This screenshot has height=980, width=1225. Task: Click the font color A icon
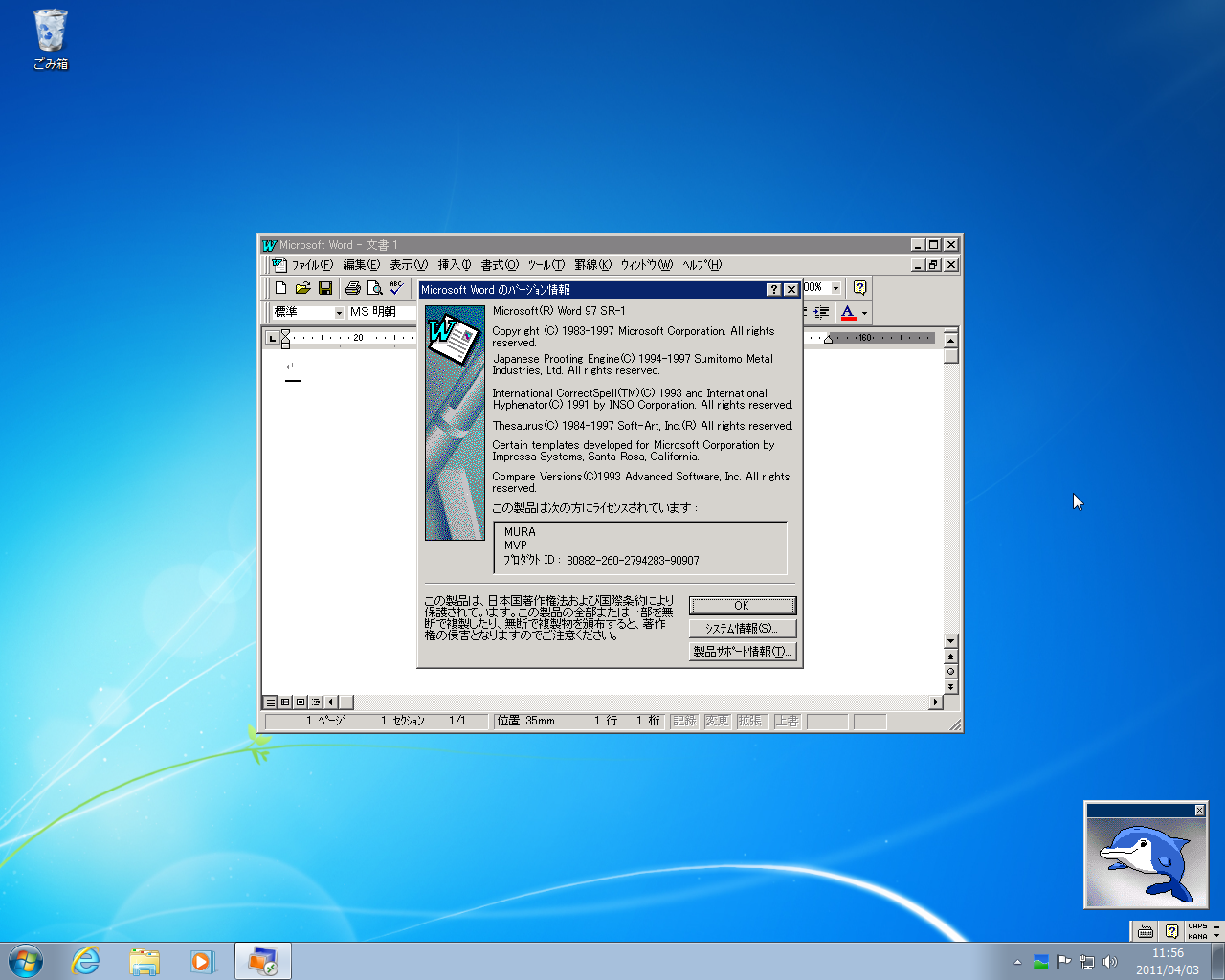(848, 312)
